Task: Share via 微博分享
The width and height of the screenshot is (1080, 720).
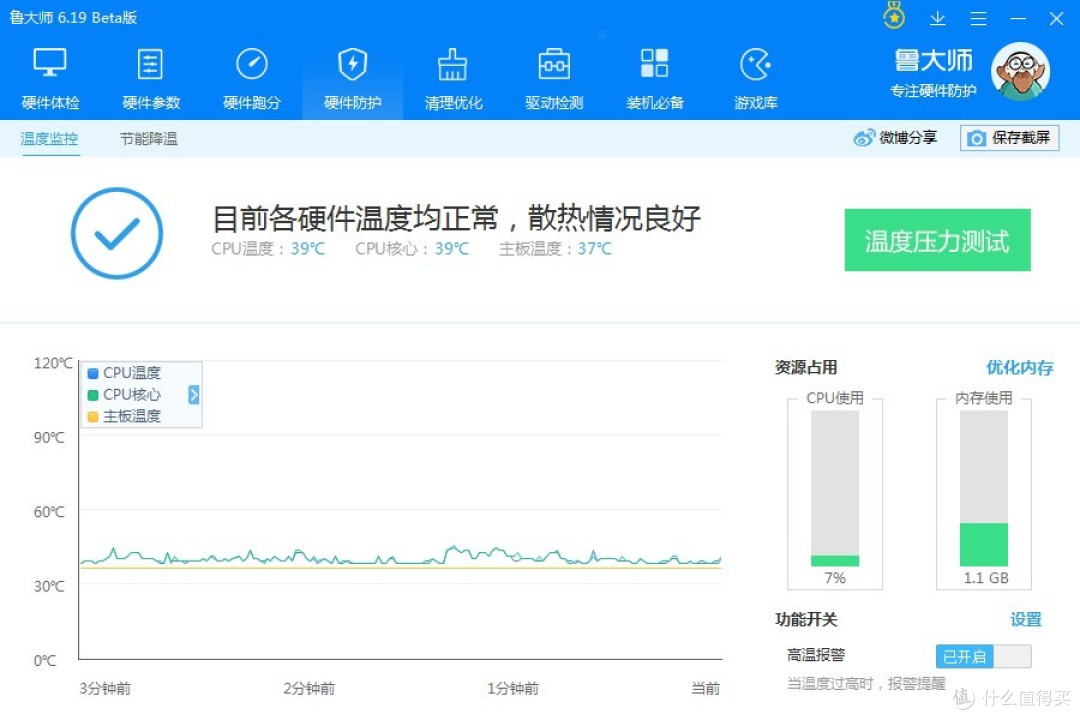Action: 895,138
